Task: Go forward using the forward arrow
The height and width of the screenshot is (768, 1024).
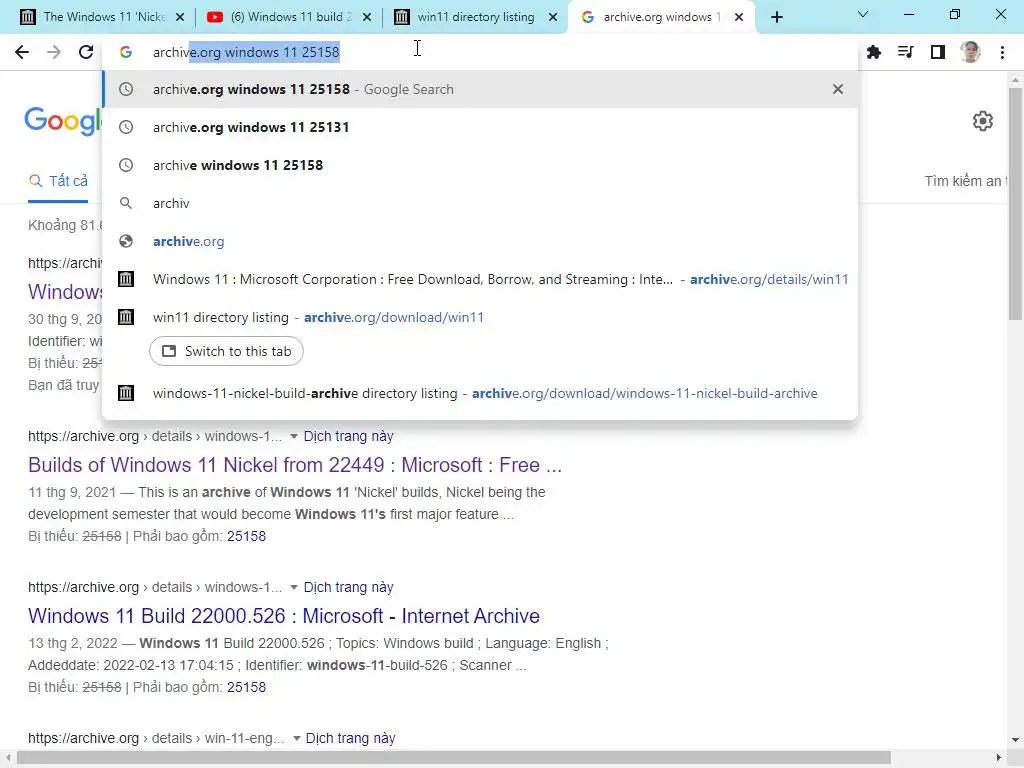Action: click(x=54, y=52)
